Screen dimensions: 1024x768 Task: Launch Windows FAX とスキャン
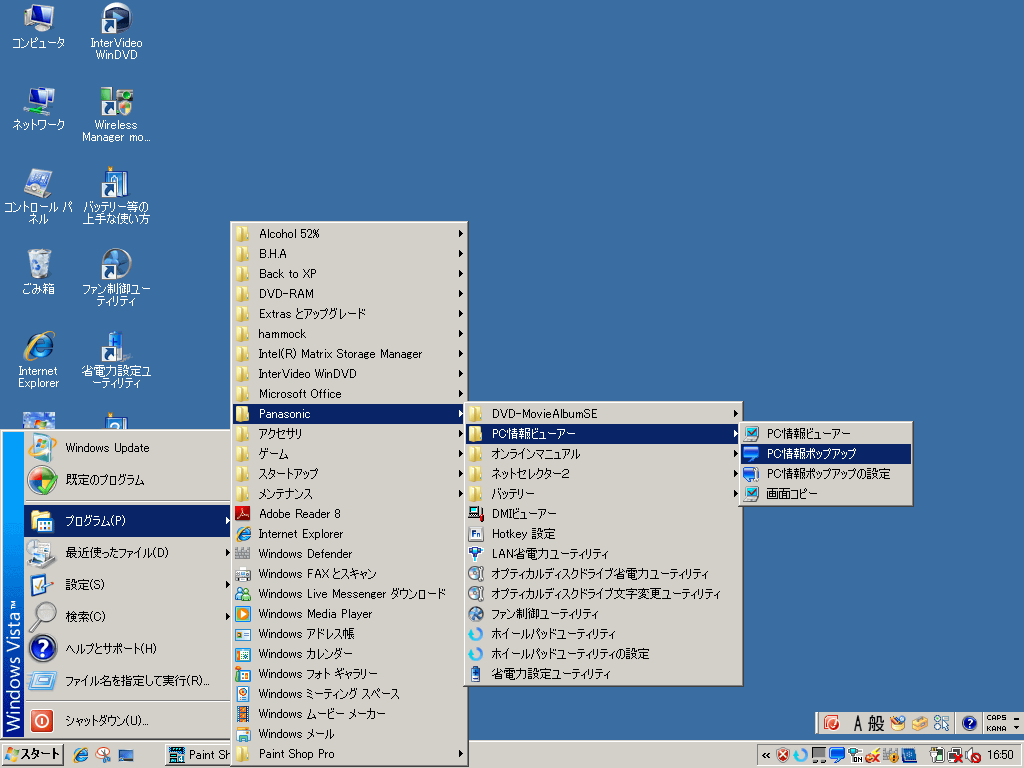[x=349, y=574]
